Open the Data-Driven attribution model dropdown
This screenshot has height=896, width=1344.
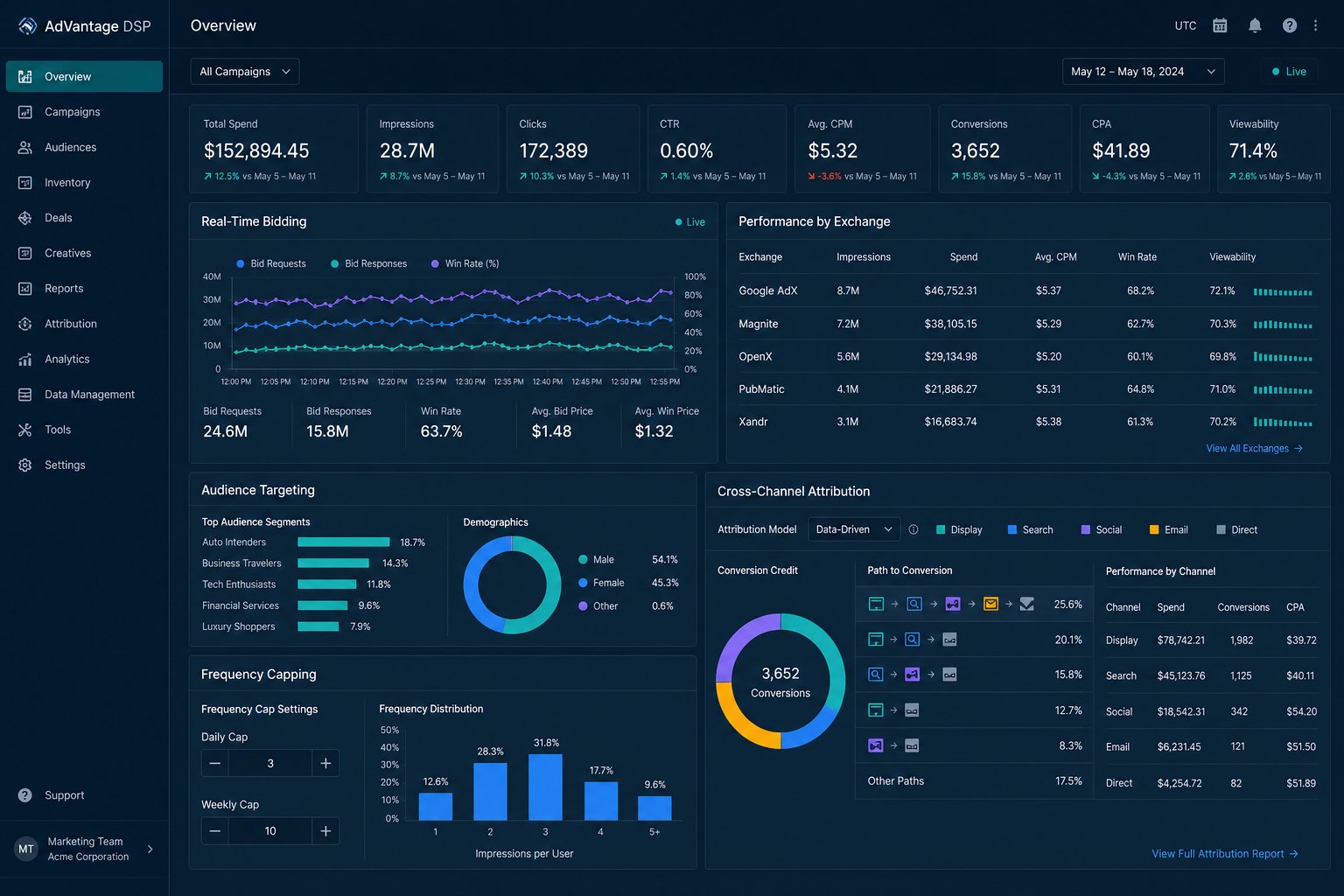tap(854, 529)
